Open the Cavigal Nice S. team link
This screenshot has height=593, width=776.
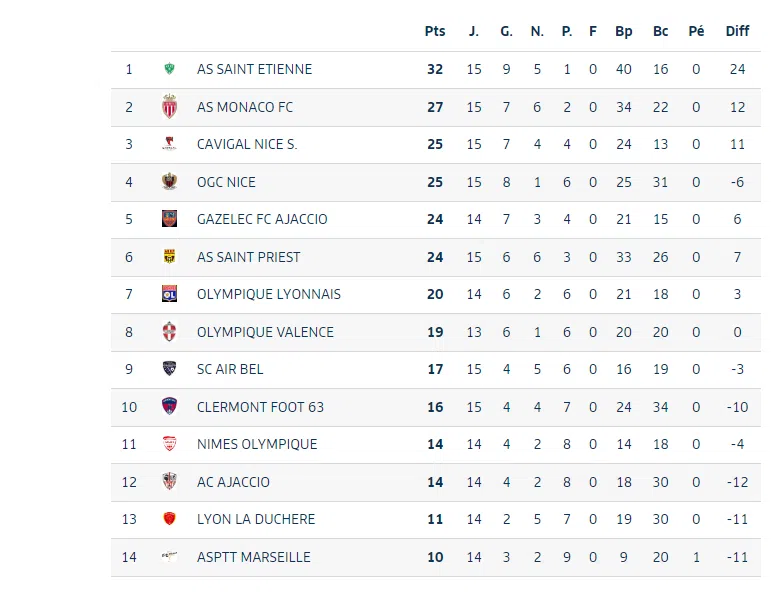pyautogui.click(x=247, y=144)
